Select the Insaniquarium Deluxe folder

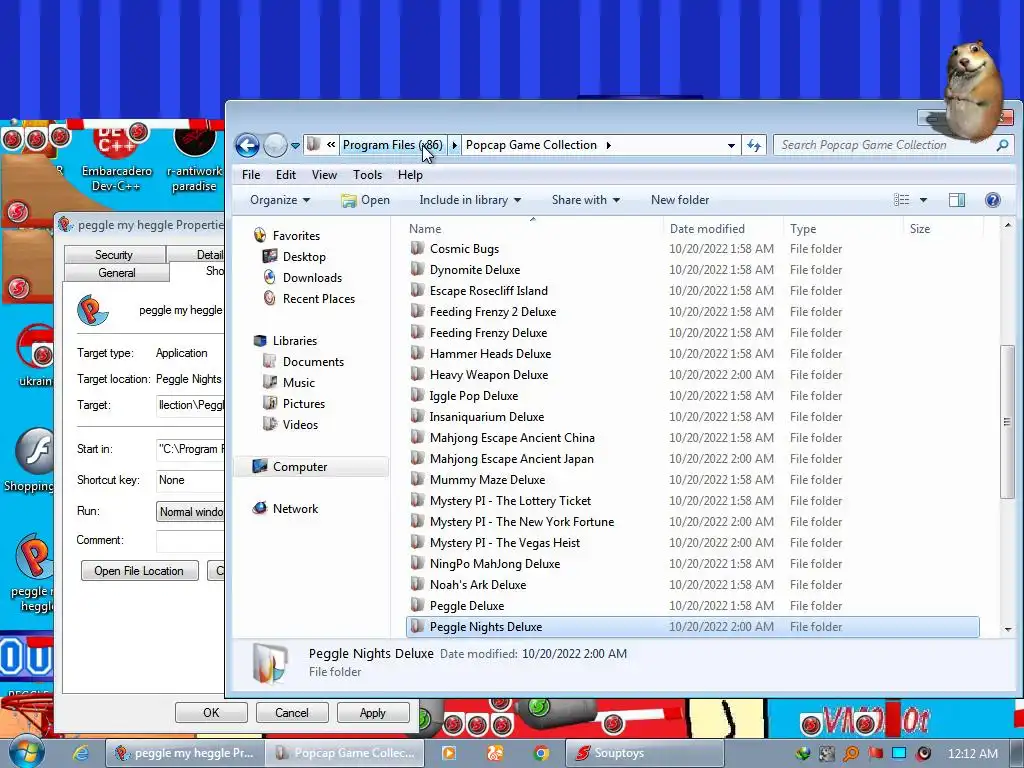(x=487, y=417)
